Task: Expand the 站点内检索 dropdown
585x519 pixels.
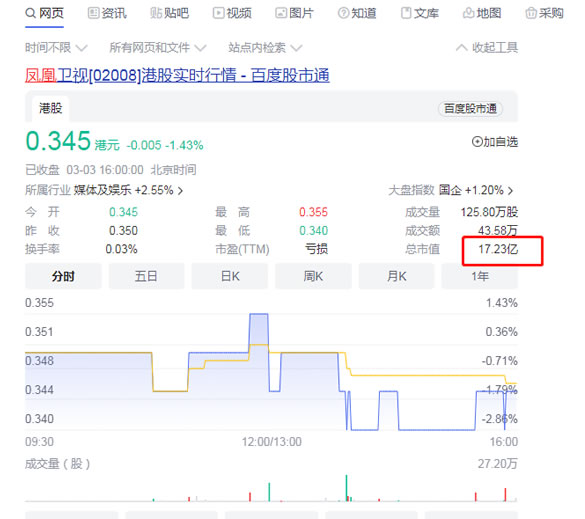Action: 265,48
